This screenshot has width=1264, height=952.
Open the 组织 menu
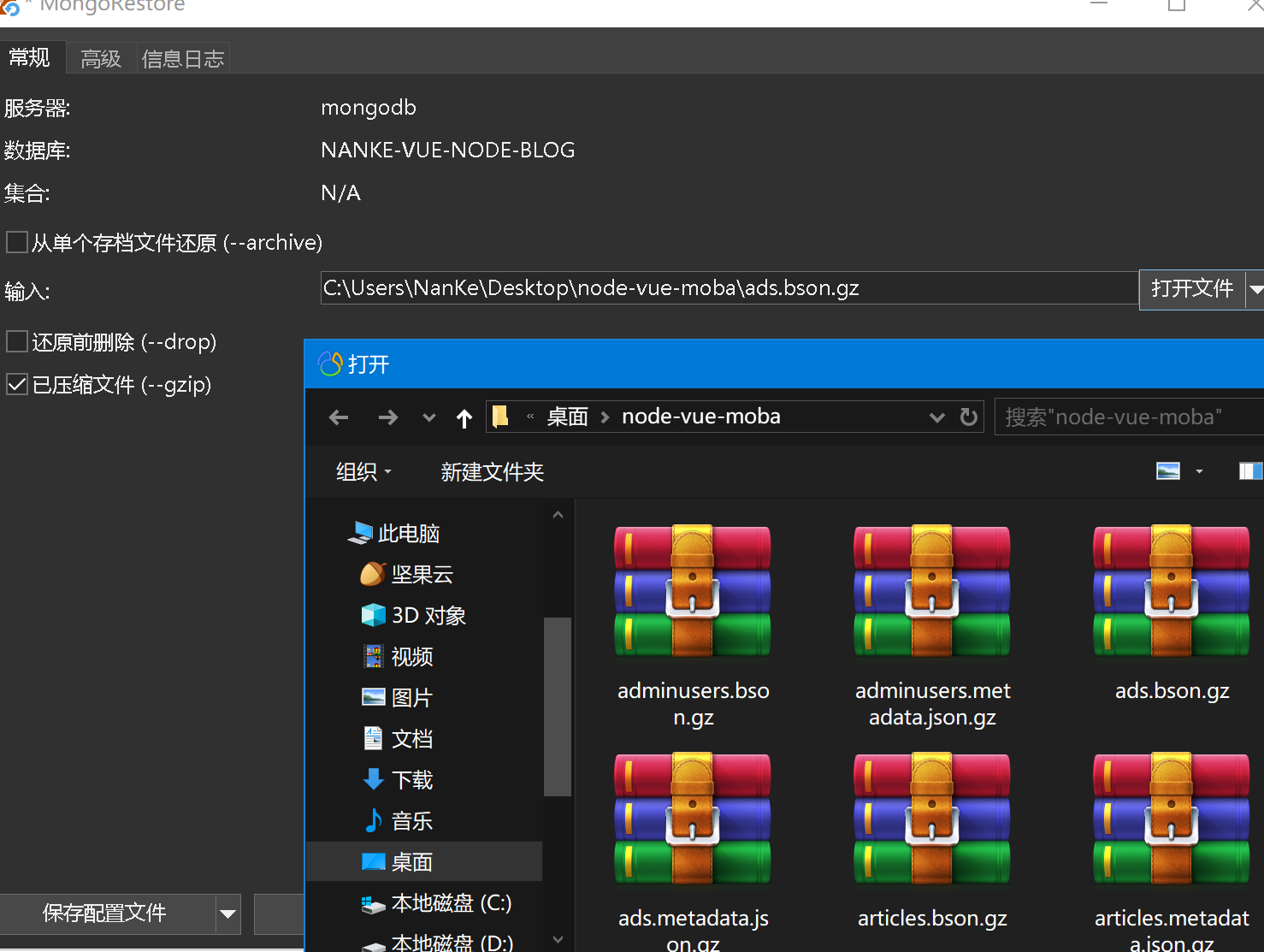coord(363,471)
